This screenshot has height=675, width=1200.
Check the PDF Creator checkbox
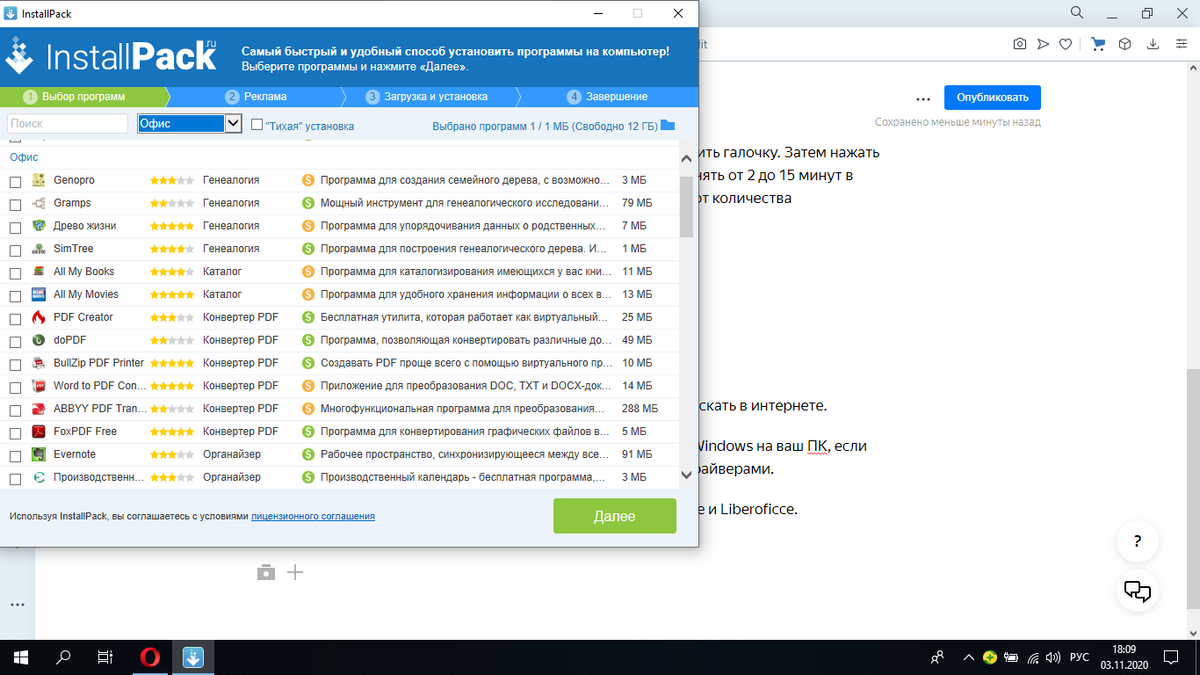point(15,319)
